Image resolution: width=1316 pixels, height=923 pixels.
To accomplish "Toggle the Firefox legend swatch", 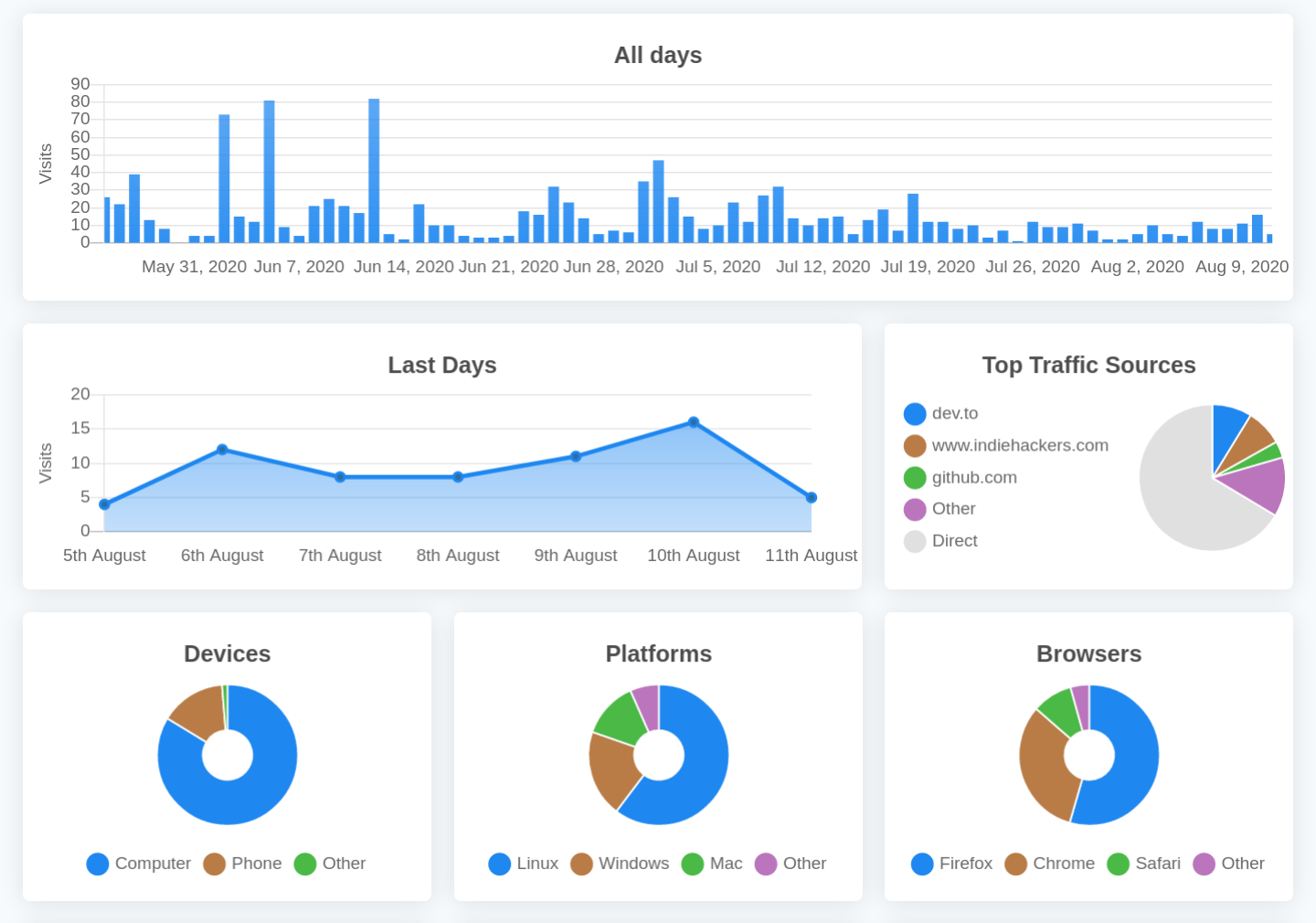I will [922, 864].
